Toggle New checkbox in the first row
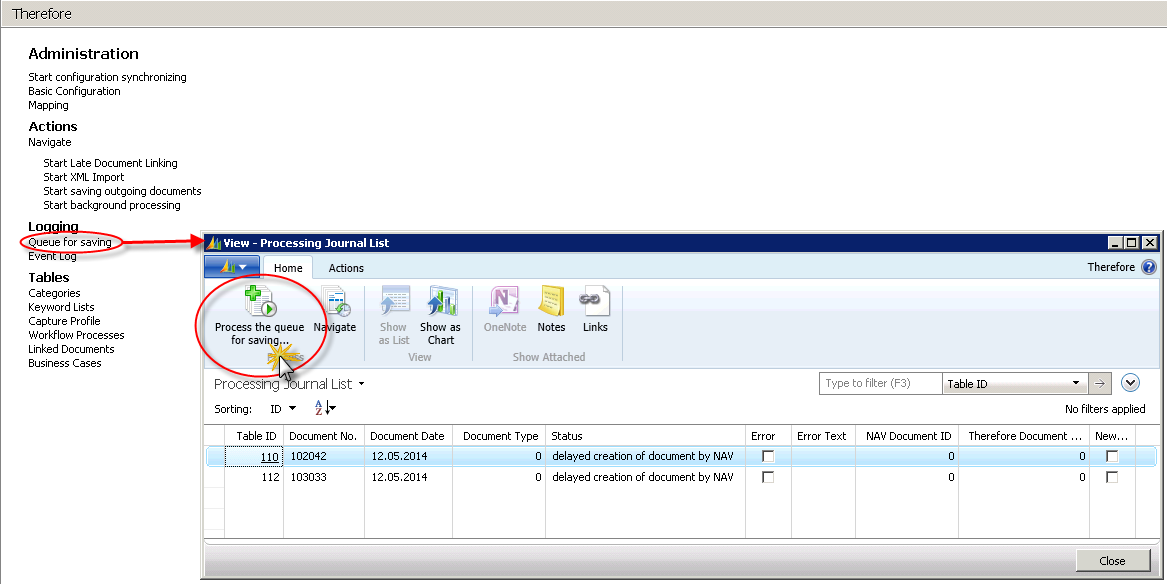Image resolution: width=1167 pixels, height=584 pixels. tap(1111, 456)
